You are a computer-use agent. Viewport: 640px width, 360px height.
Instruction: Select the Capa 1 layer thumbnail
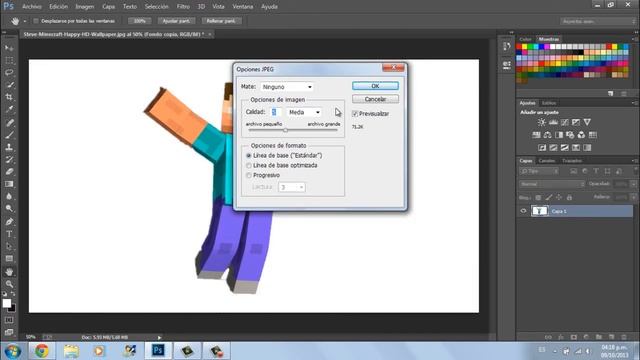[539, 211]
